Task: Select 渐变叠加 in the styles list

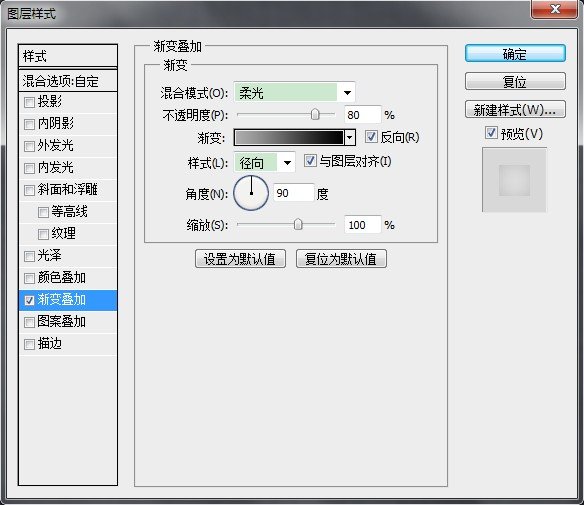Action: tap(68, 300)
